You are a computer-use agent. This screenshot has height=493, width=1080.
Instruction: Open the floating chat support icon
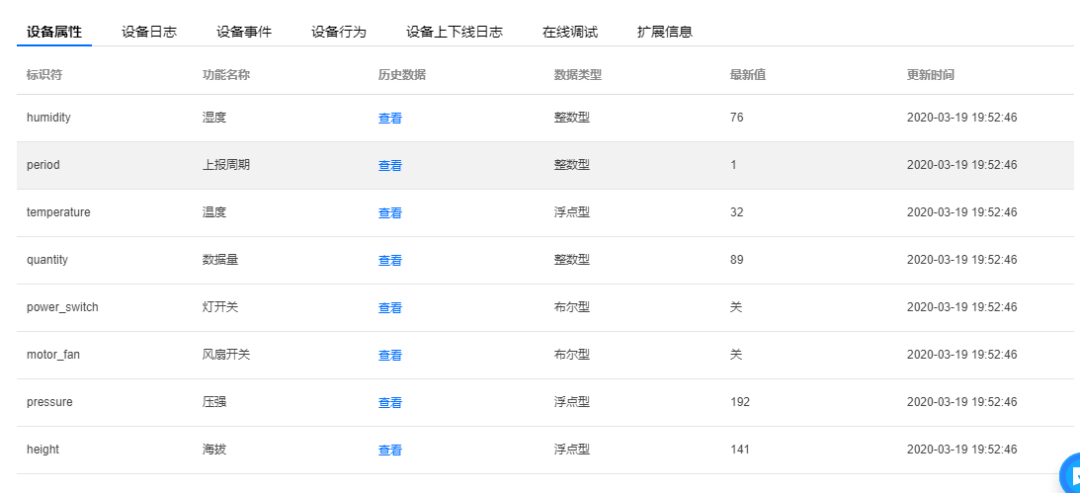(1071, 474)
